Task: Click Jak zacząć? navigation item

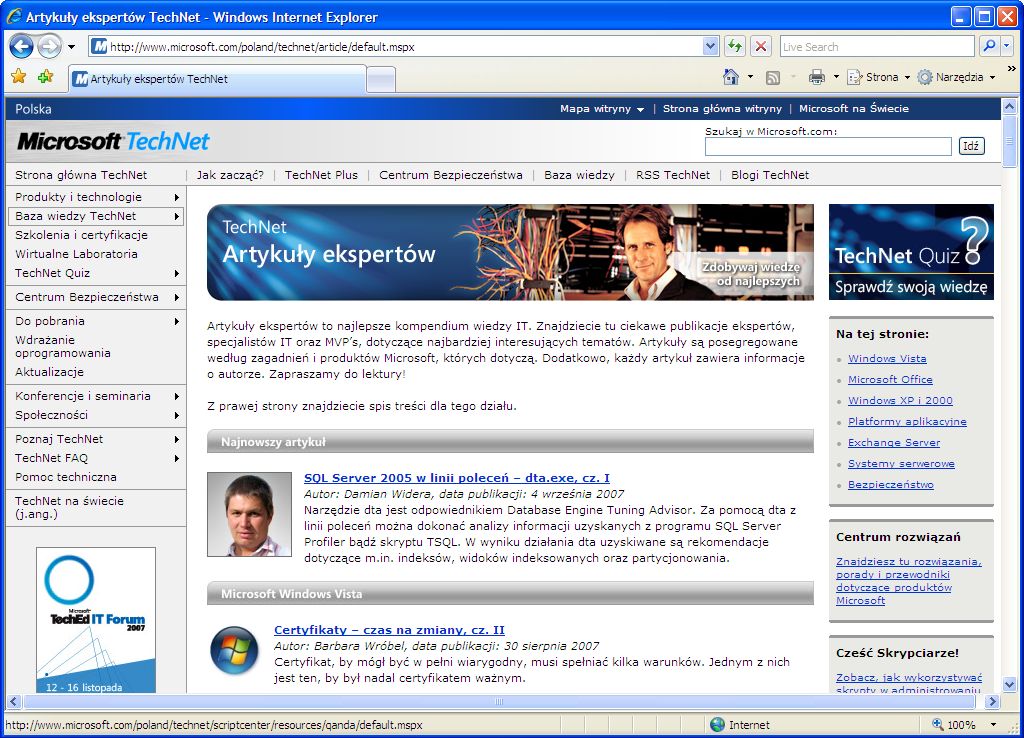Action: [230, 175]
